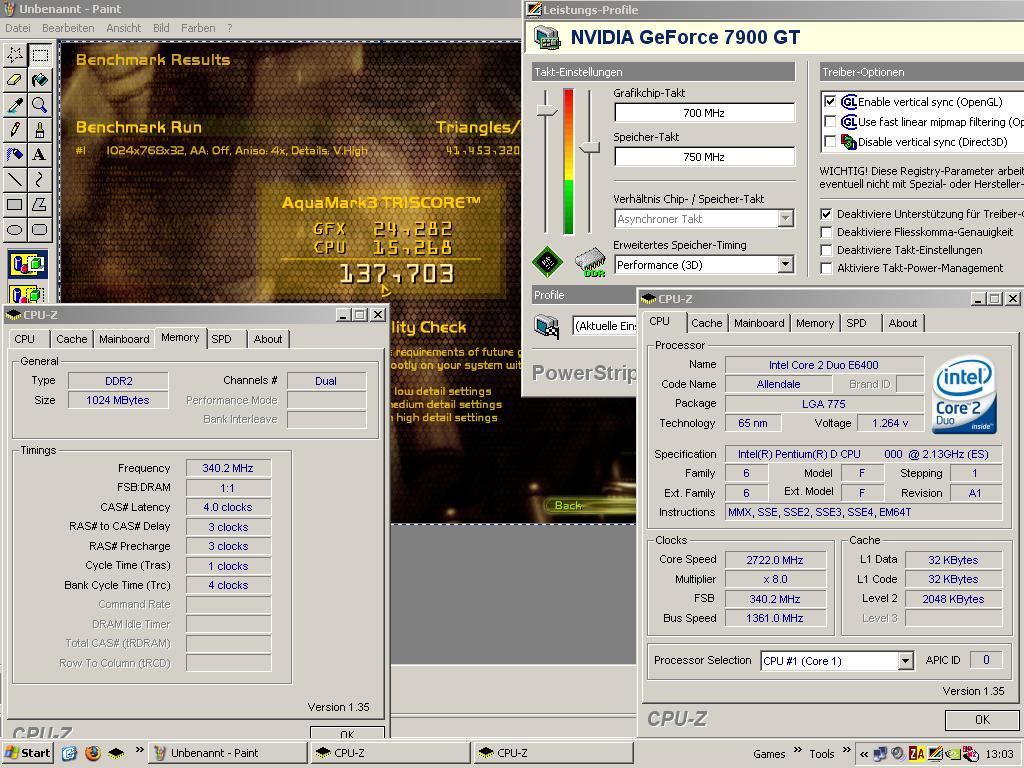The width and height of the screenshot is (1024, 768).
Task: Adjust the Speicher-Takt slider handle
Action: (590, 148)
